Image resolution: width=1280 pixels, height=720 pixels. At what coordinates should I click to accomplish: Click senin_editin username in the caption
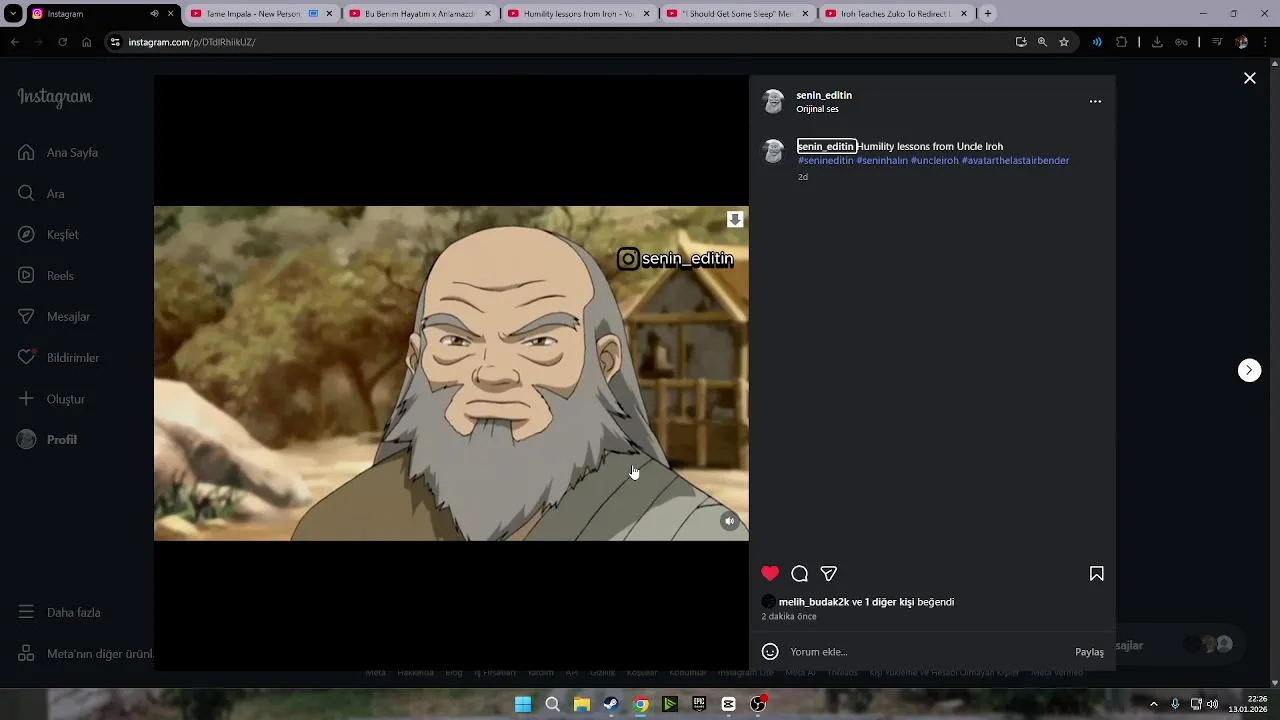pos(826,146)
